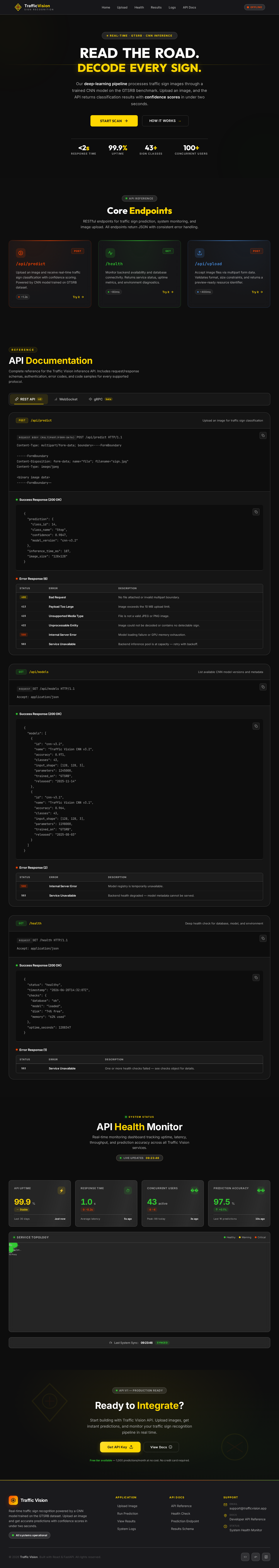Screen dimensions: 279x1568
Task: Open API Docs in the top navigation
Action: [189, 7]
